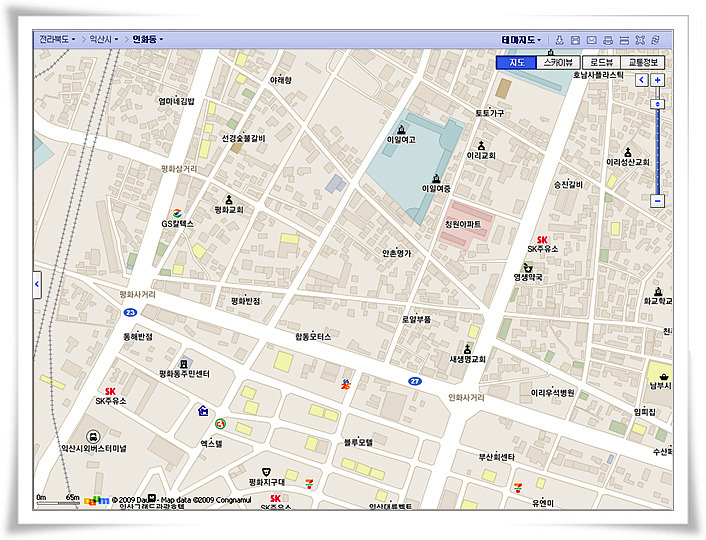706x540 pixels.
Task: Click the 평화지구대 police icon
Action: click(267, 472)
